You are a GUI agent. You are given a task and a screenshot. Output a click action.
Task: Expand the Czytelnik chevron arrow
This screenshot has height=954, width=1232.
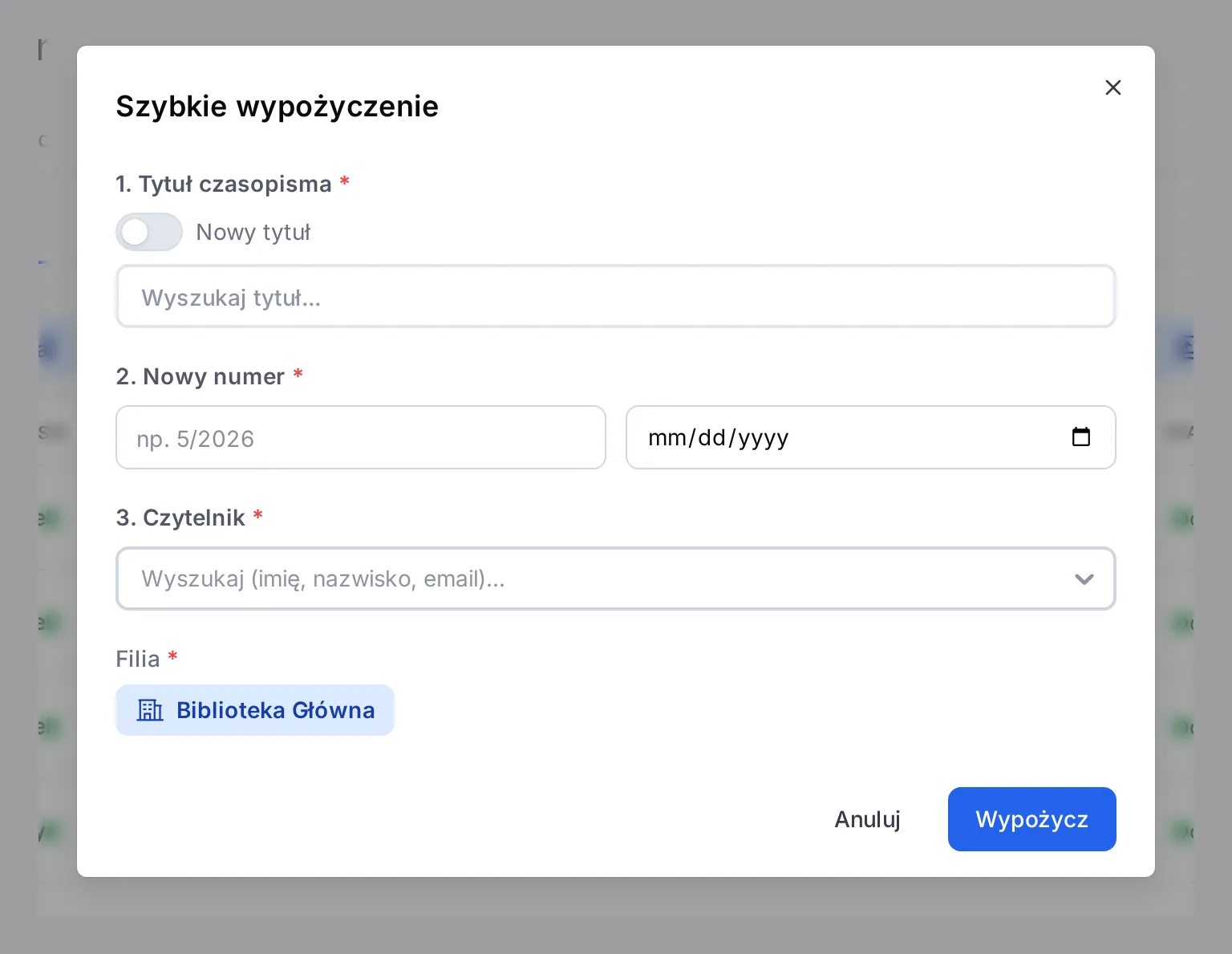[x=1084, y=579]
